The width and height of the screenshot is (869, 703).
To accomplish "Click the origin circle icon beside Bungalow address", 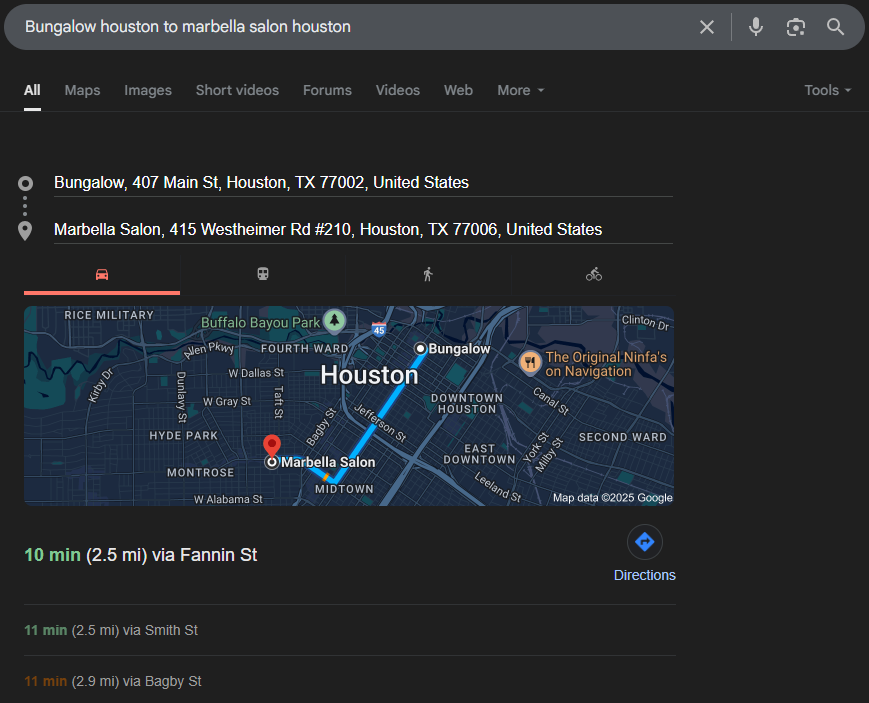I will pyautogui.click(x=25, y=183).
